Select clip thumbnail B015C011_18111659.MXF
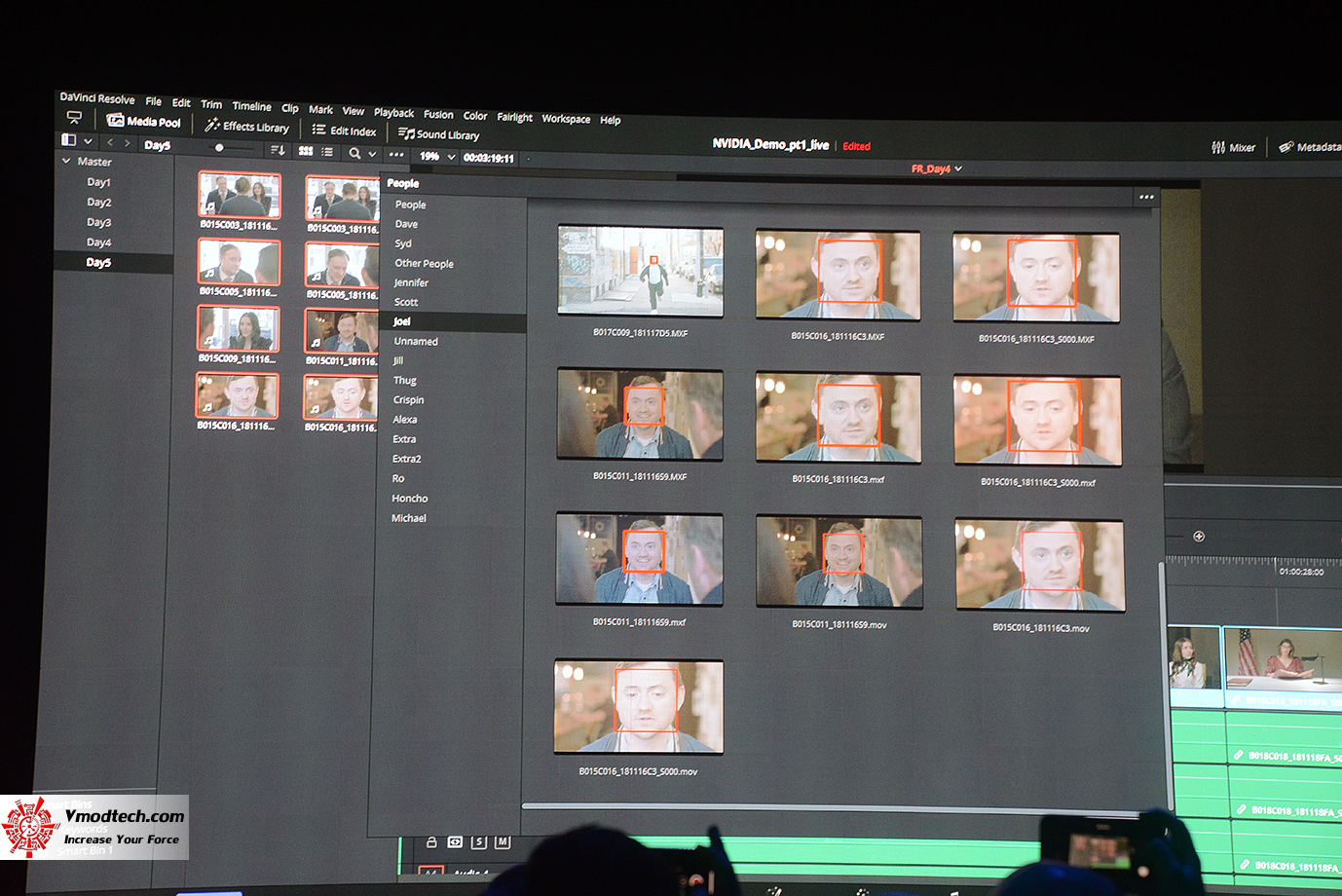 (x=640, y=414)
